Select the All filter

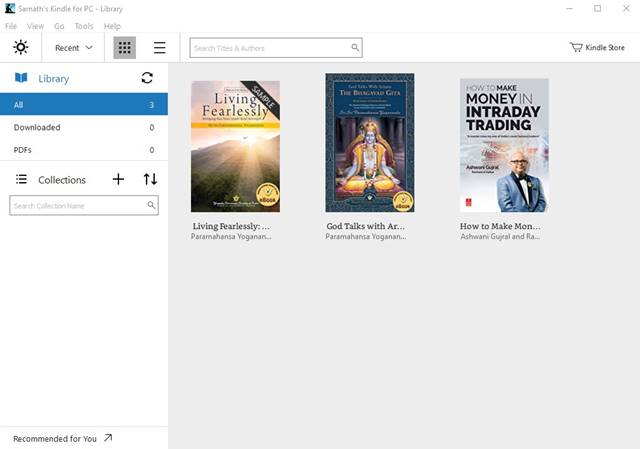[x=84, y=104]
